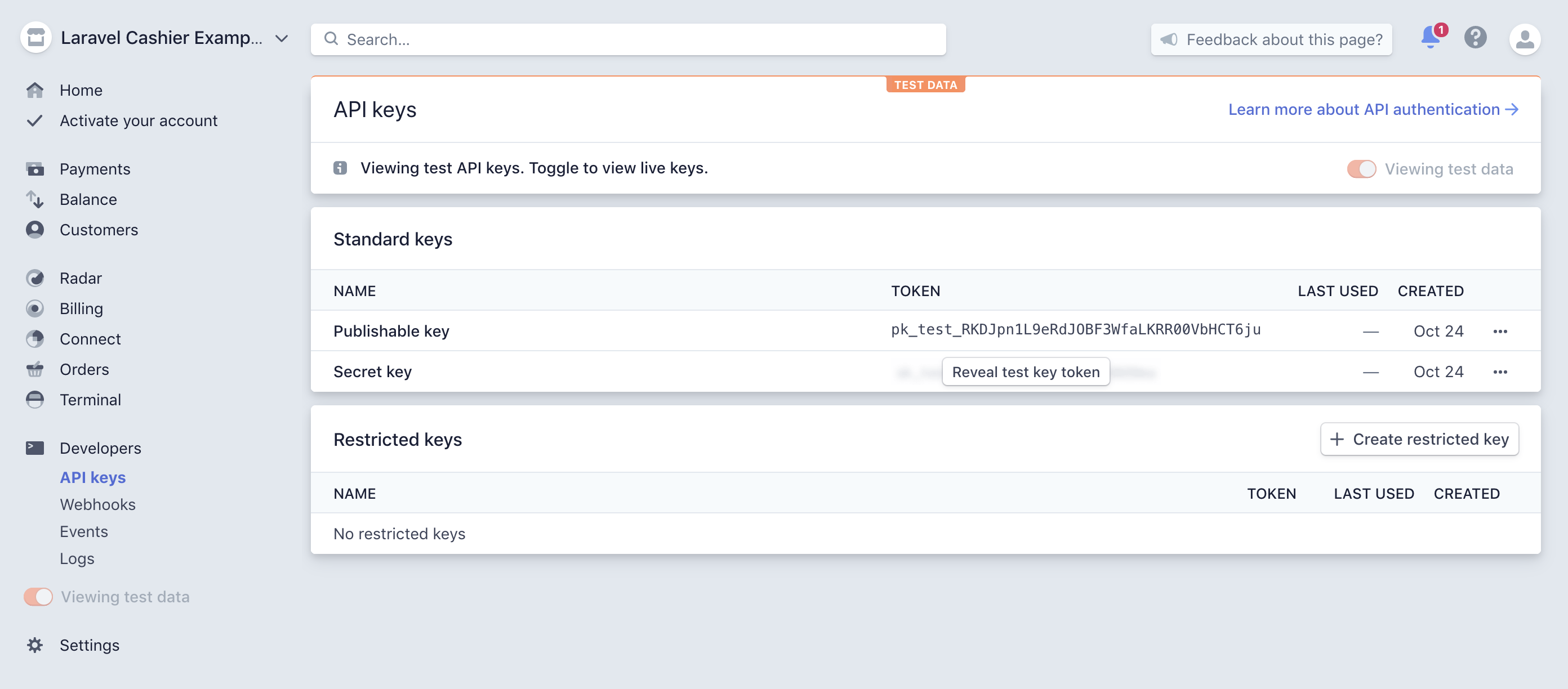Open the Balance section

coord(88,199)
